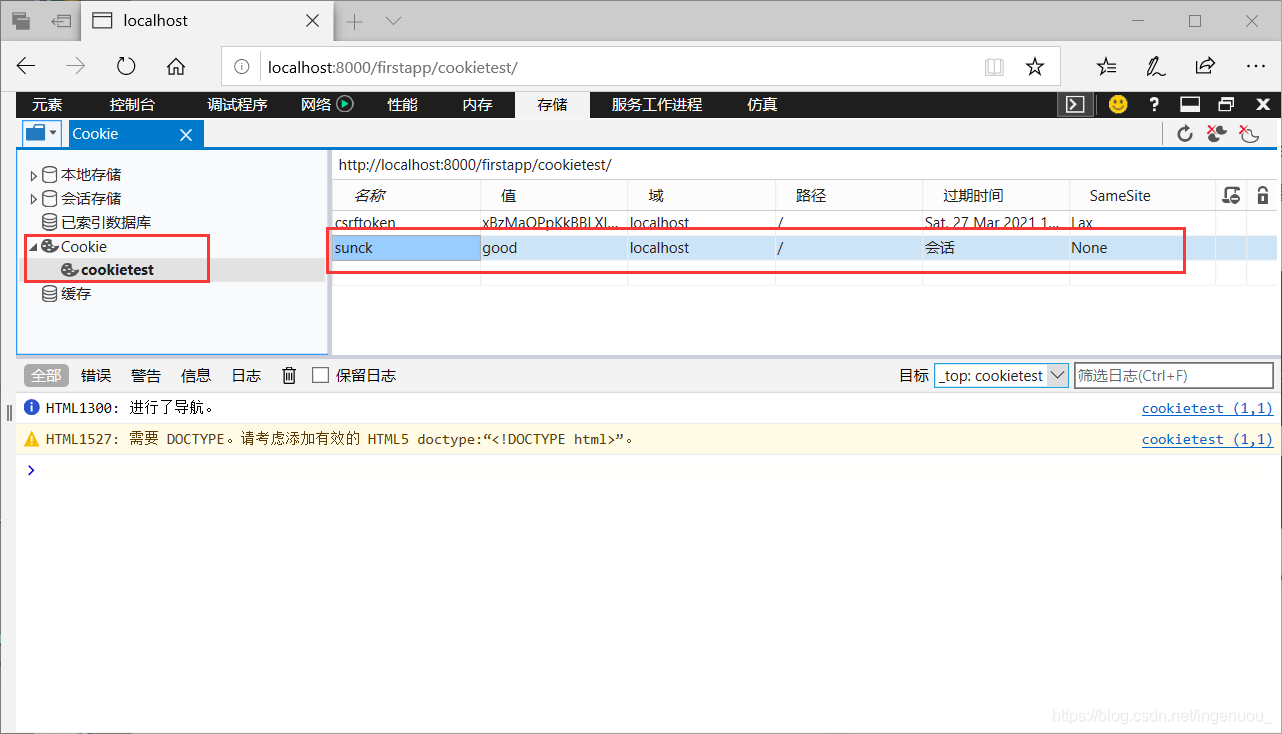Screen dimensions: 1282x734
Task: Set these tabs aside icon
Action: (61, 21)
